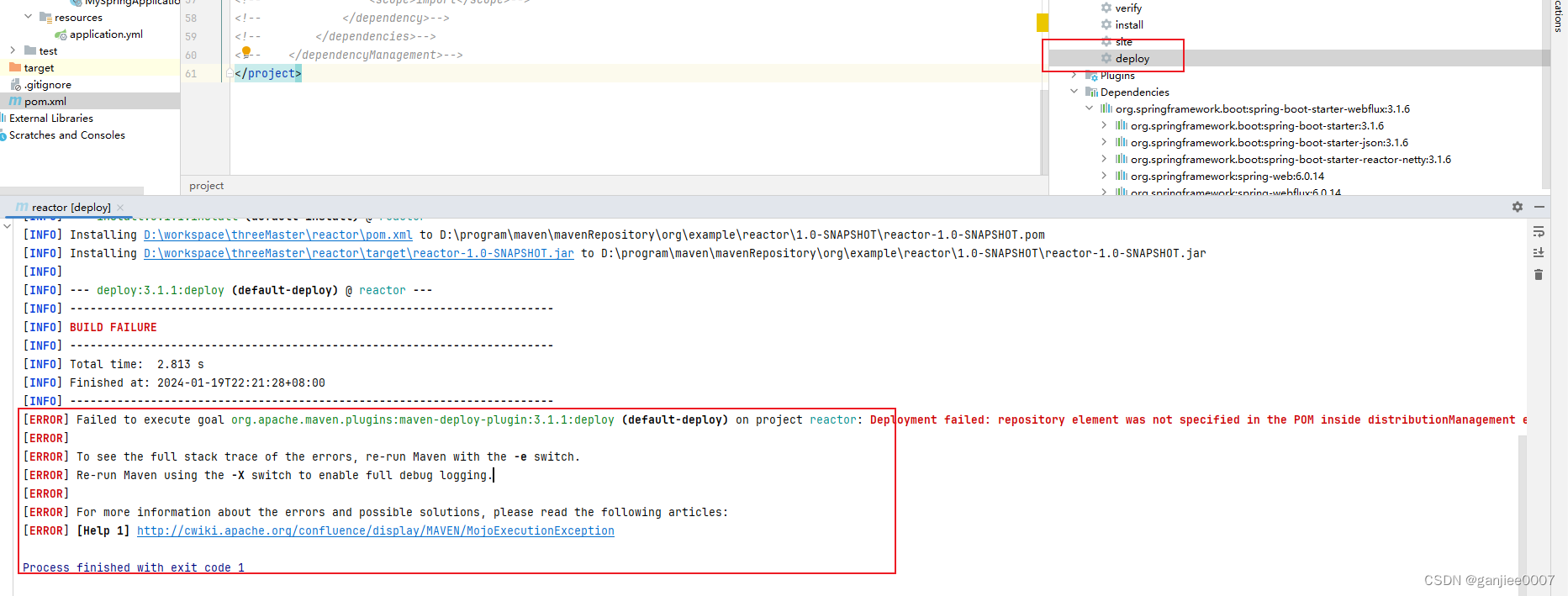Screen dimensions: 1568x596
Task: Click library icon of spring-boot-starter-reactor-netty
Action: coord(1122,160)
